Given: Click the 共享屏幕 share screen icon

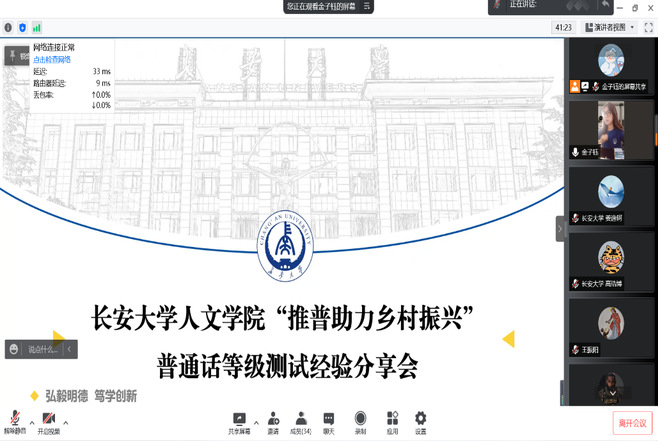Looking at the screenshot, I should click(x=239, y=420).
